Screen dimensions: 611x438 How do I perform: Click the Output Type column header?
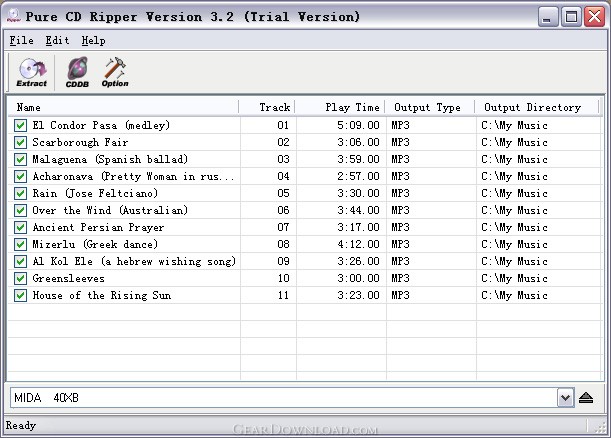pos(430,107)
